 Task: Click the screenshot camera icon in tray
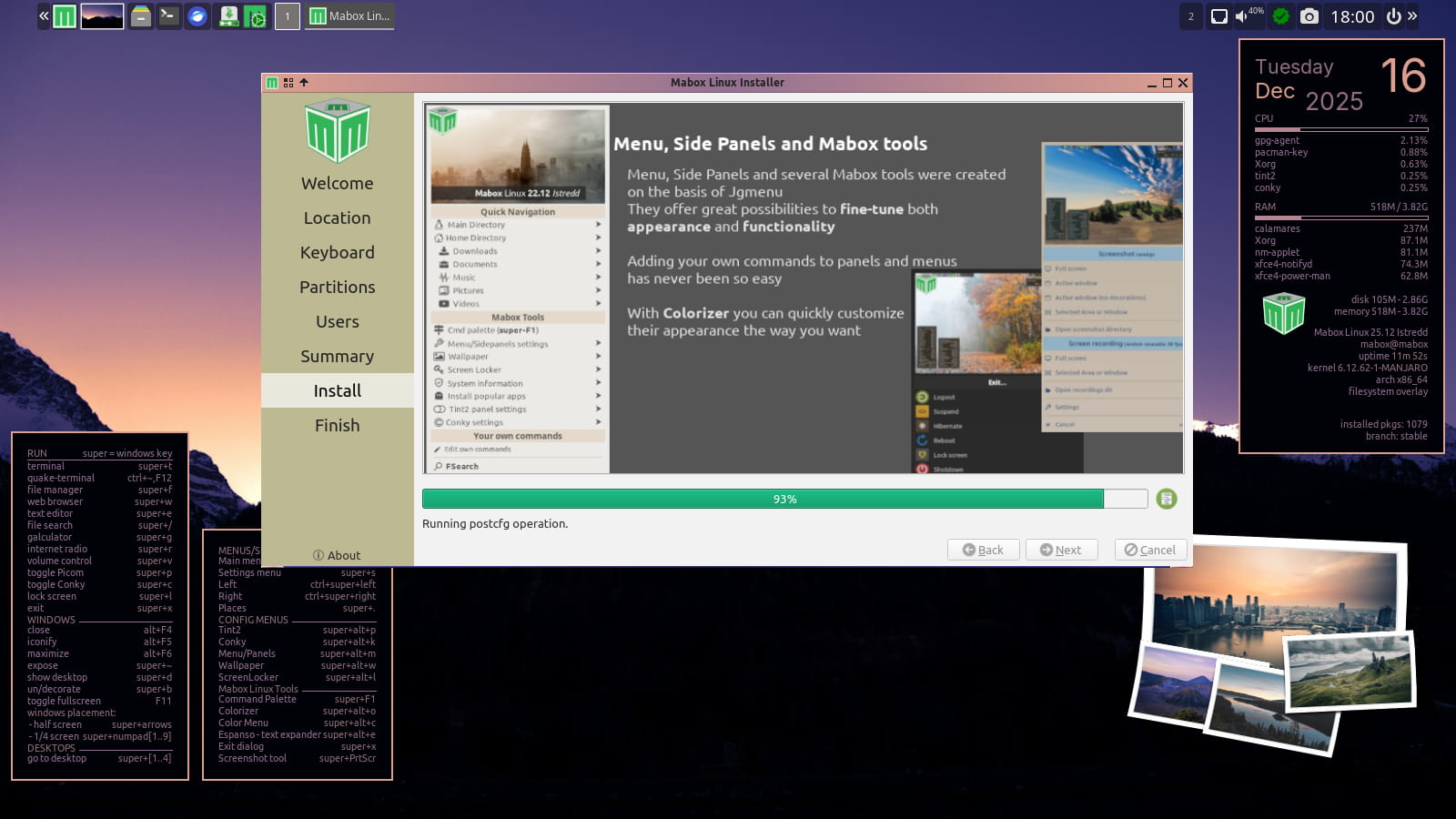[x=1309, y=16]
